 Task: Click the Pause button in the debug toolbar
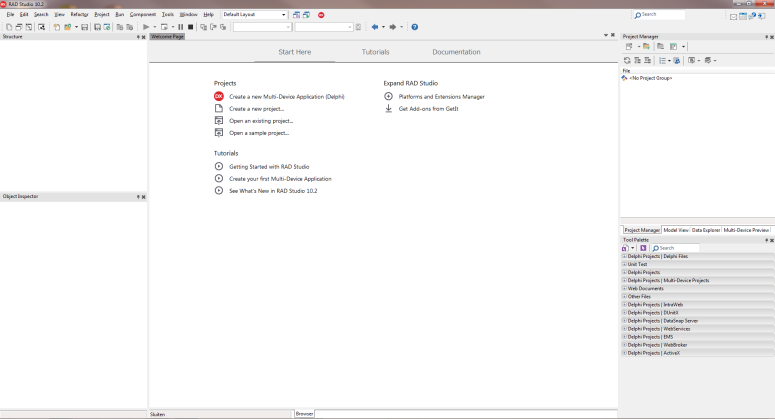coord(180,27)
